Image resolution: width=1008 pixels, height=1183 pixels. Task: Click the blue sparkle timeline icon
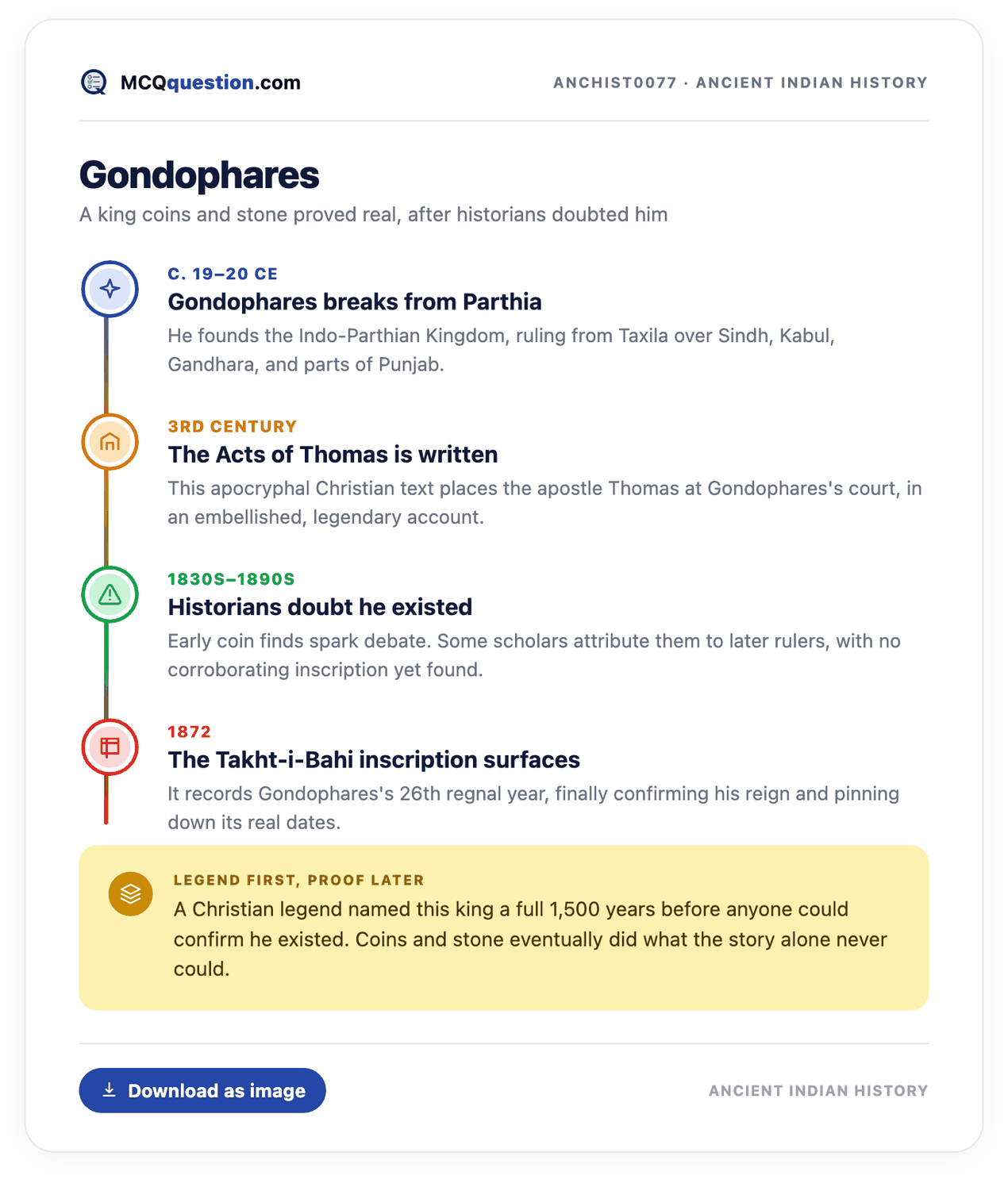[110, 289]
